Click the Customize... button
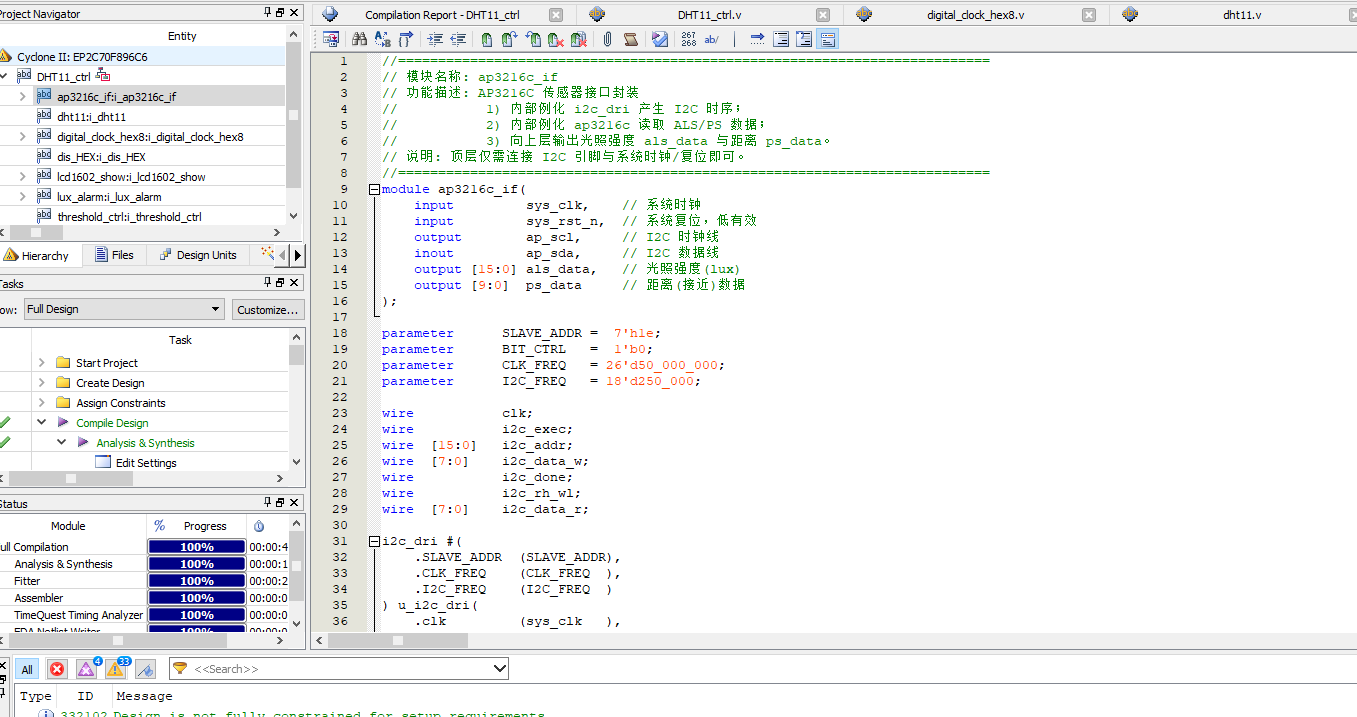This screenshot has height=717, width=1357. [268, 309]
